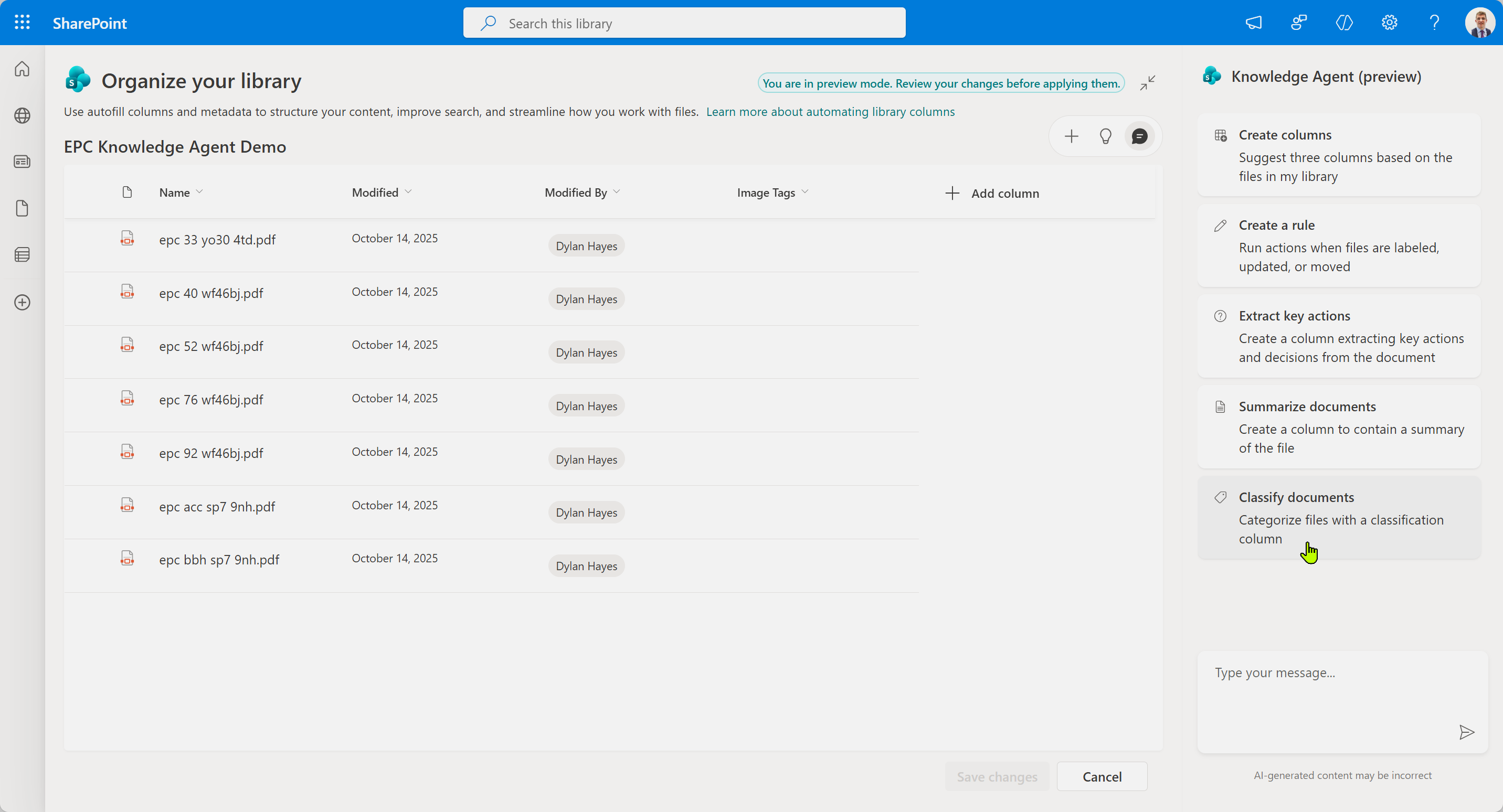The image size is (1503, 812).
Task: Open the Modified By column dropdown
Action: click(616, 192)
